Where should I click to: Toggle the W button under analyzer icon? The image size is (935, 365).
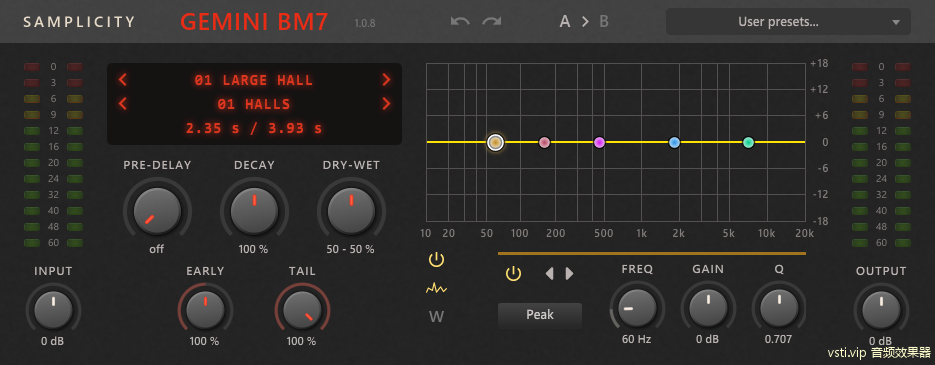[x=436, y=317]
